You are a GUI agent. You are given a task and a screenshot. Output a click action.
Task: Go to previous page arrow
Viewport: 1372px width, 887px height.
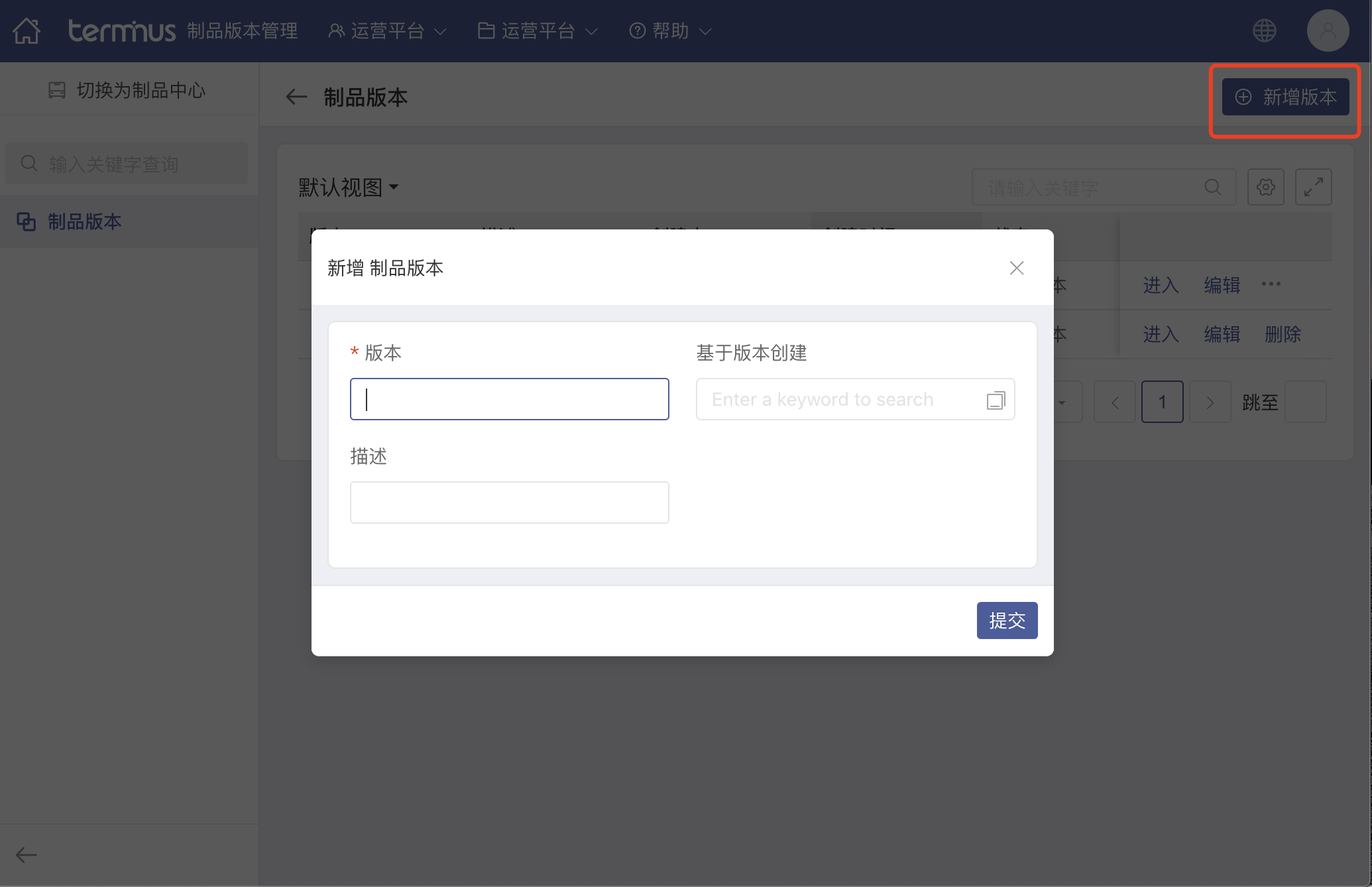click(1115, 402)
